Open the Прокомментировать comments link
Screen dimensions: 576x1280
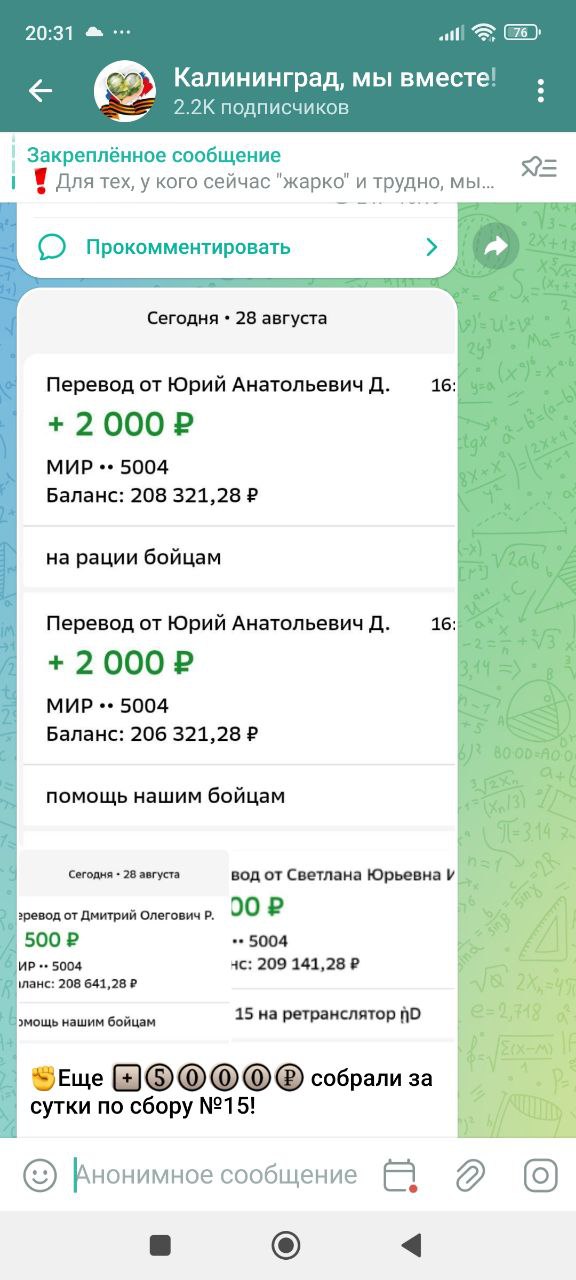188,247
